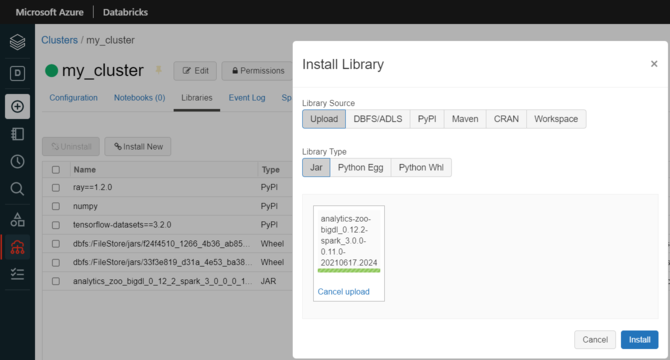
Task: Check the ray==1.2.0 library checkbox
Action: tap(56, 187)
